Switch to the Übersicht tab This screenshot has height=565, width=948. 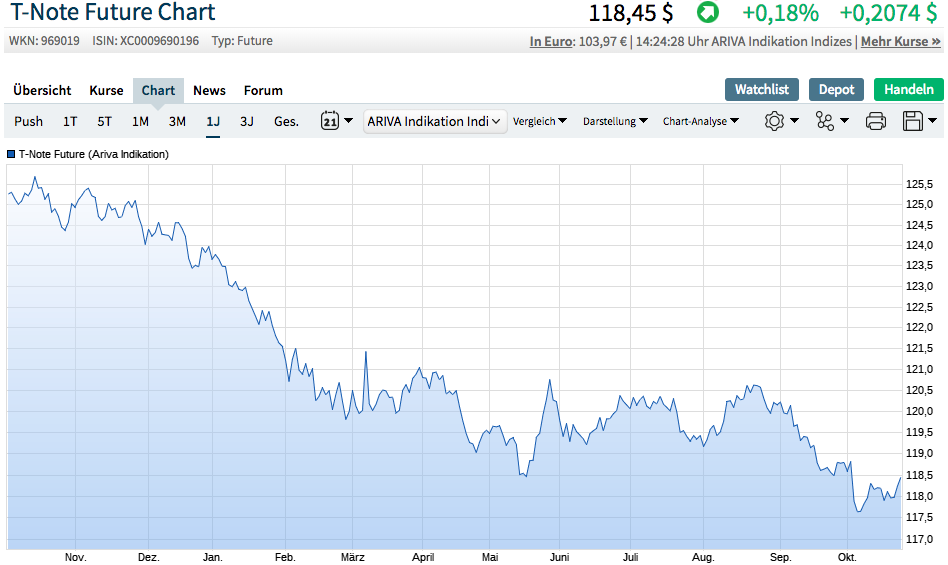(x=42, y=90)
